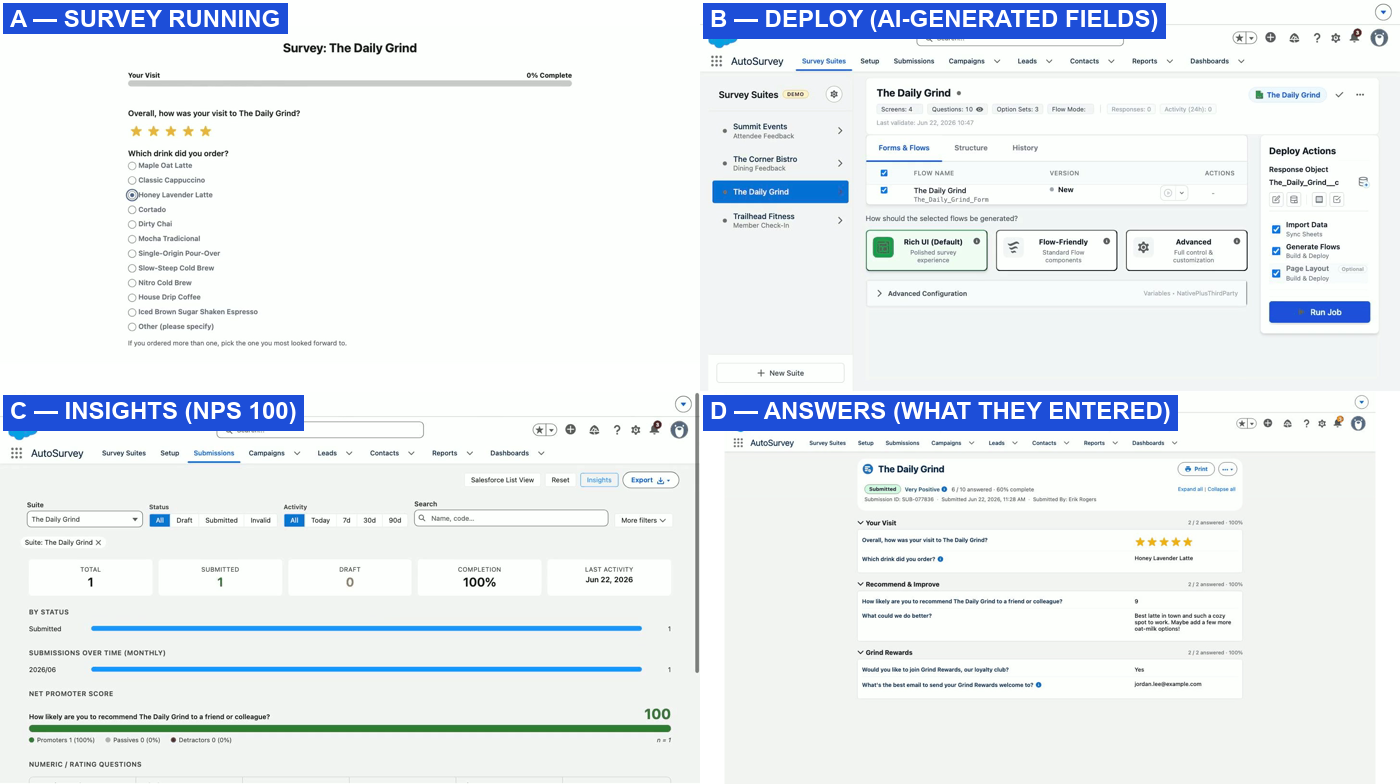Open the Suite combo box in Insights
Image resolution: width=1400 pixels, height=784 pixels.
tap(84, 519)
